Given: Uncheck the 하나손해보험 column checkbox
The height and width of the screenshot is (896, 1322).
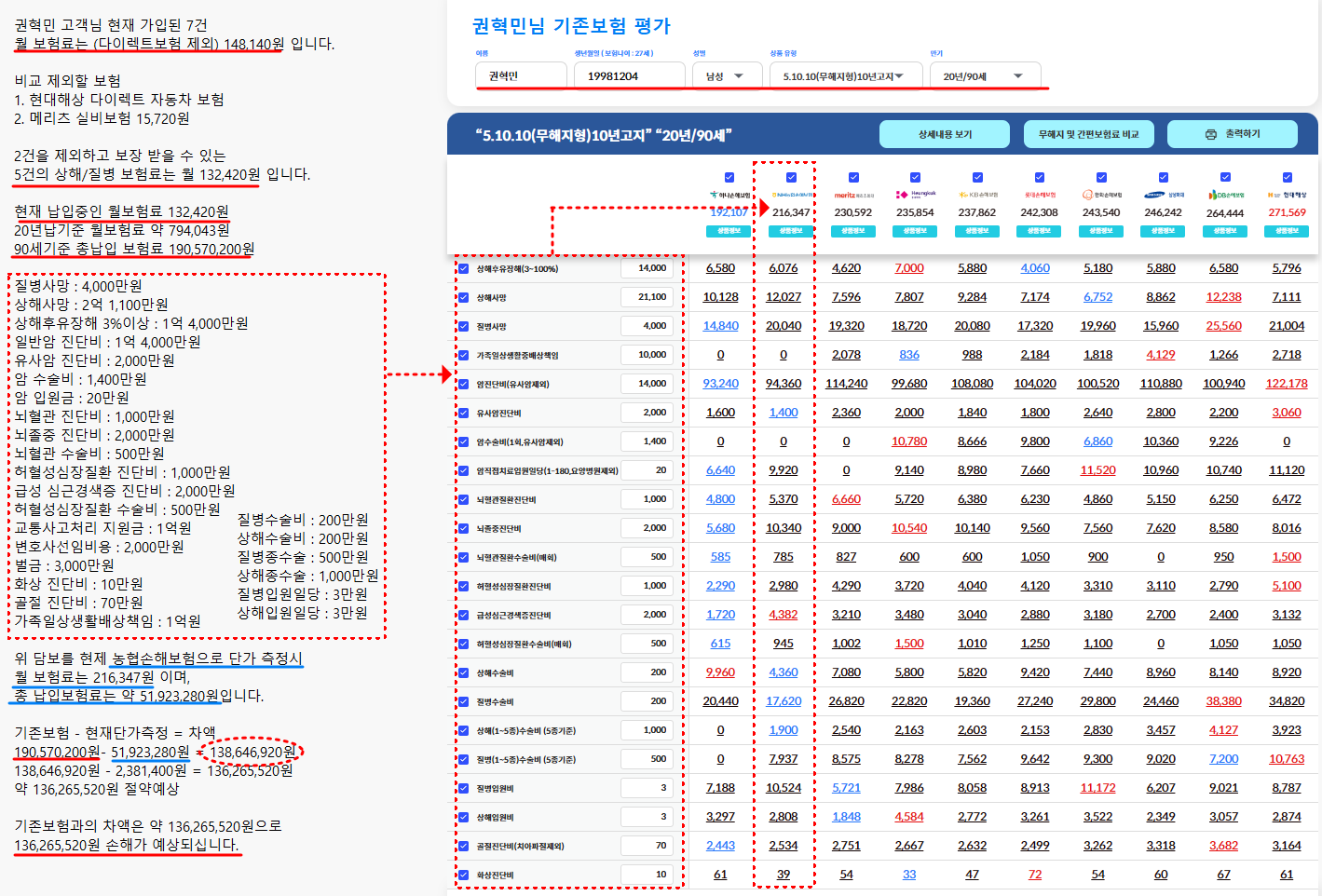Looking at the screenshot, I should [x=729, y=177].
